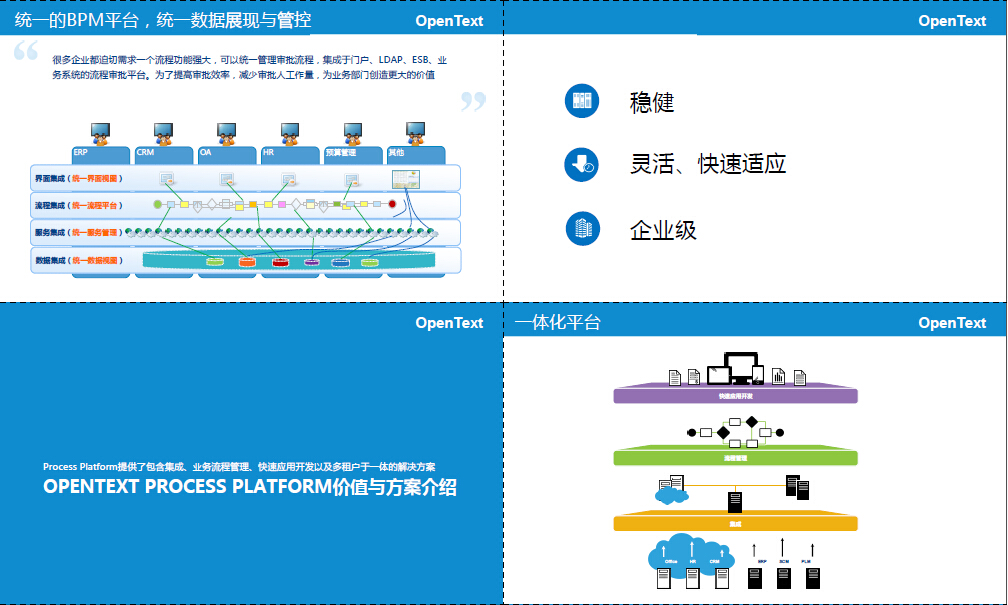
Task: Click the round blue icon beside 稳健
Action: [x=582, y=101]
